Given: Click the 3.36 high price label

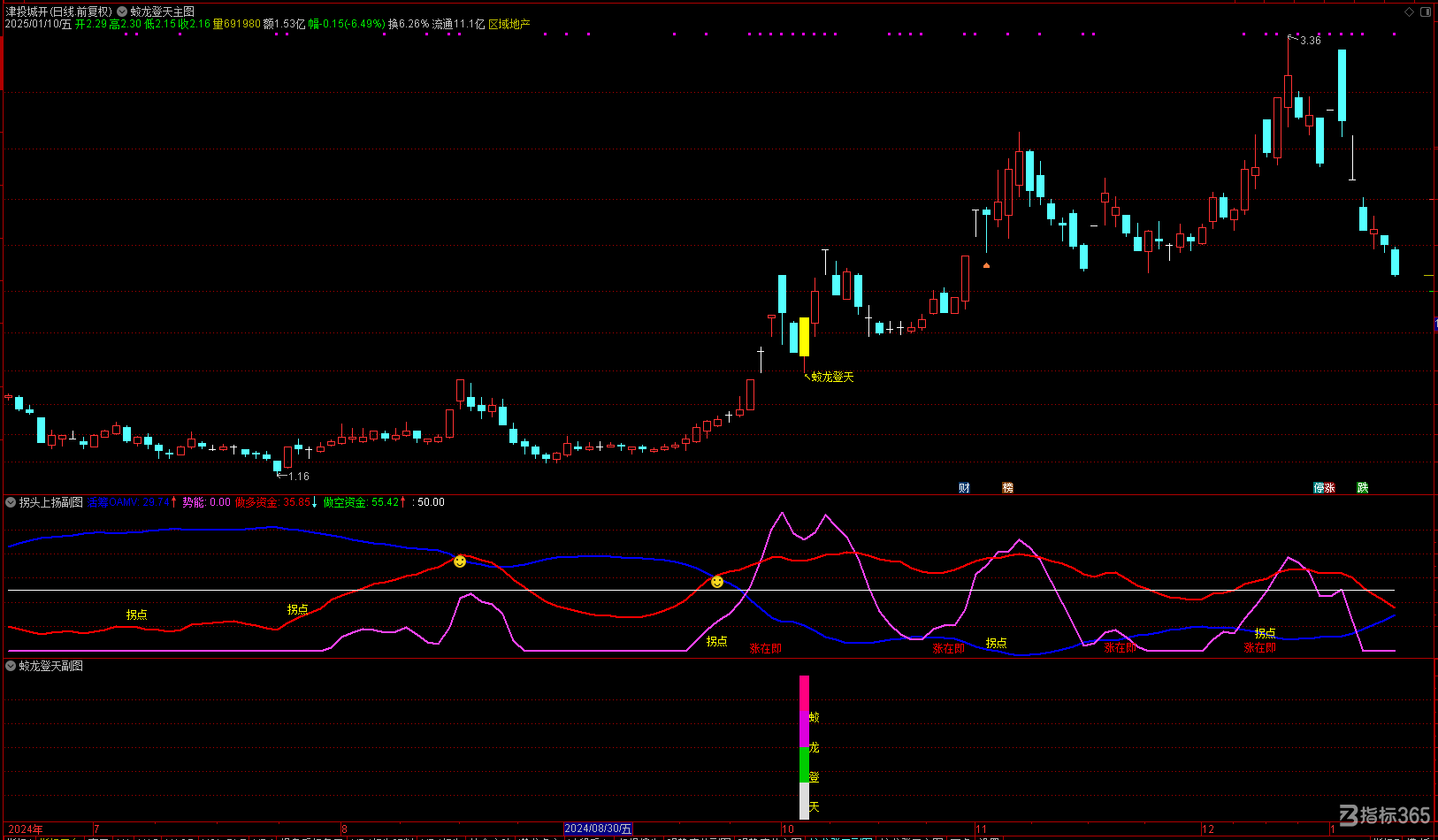Looking at the screenshot, I should [1311, 41].
